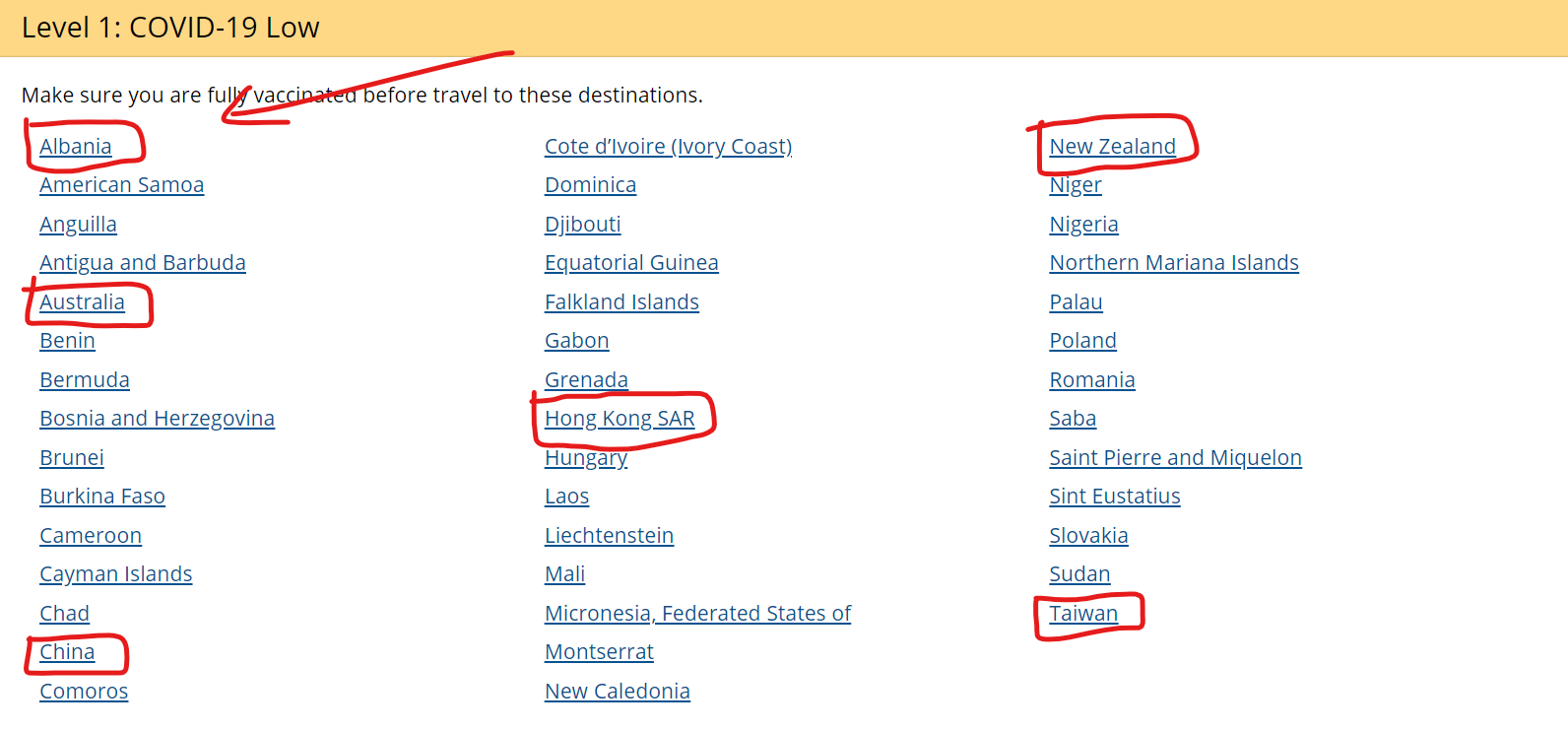Click the Taiwan destination link

1083,614
